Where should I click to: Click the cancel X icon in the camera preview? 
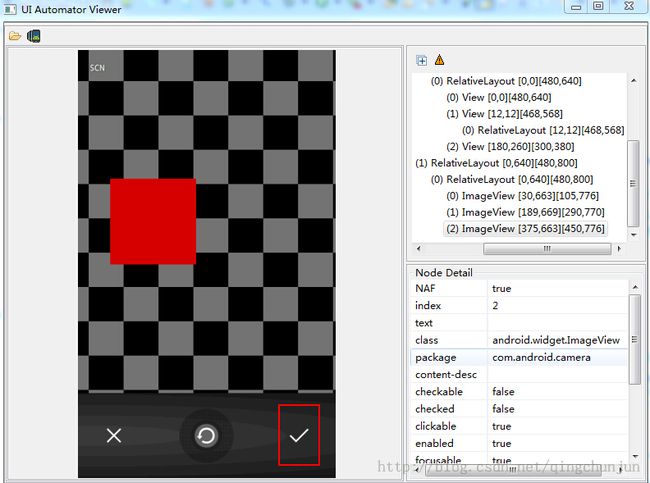click(x=114, y=436)
